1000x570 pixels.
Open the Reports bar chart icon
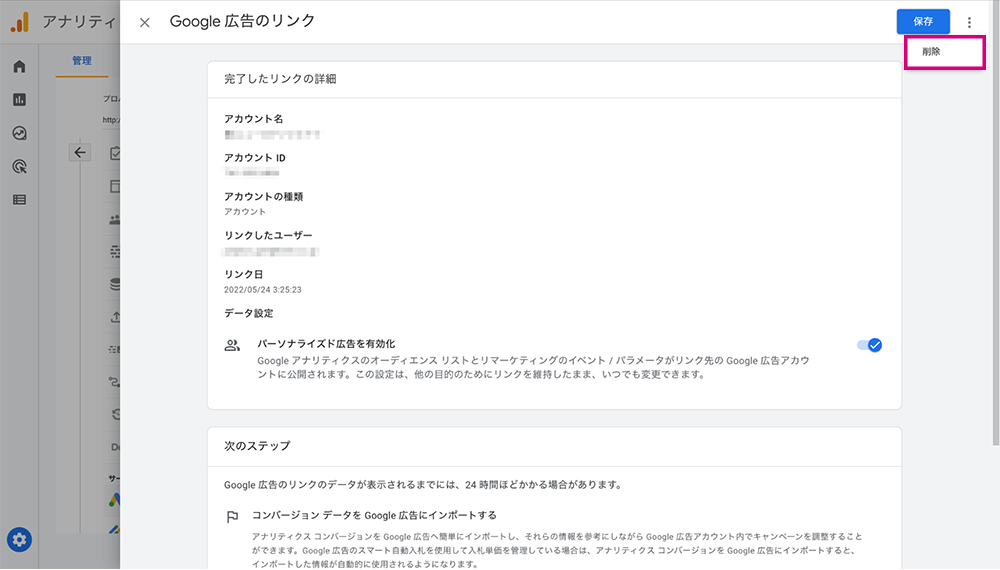pyautogui.click(x=20, y=99)
